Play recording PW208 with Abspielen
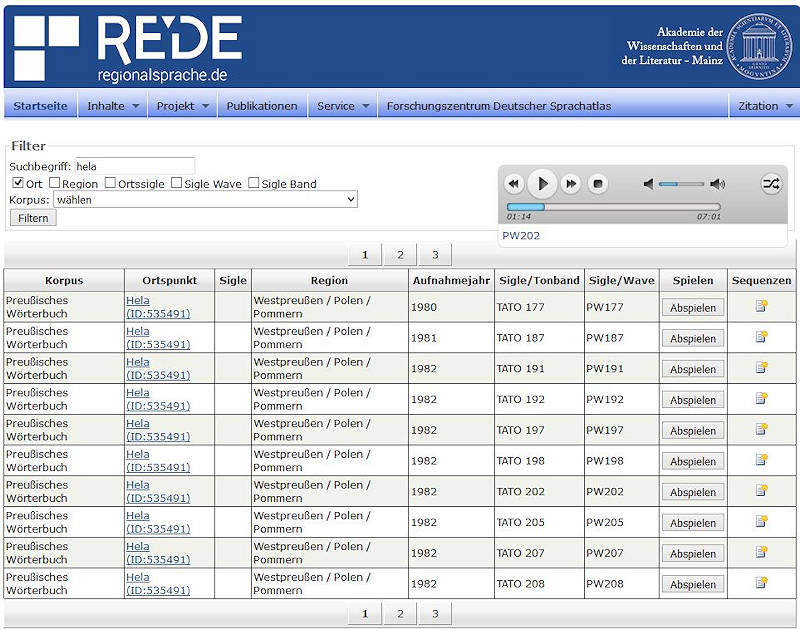Image resolution: width=800 pixels, height=630 pixels. [693, 584]
